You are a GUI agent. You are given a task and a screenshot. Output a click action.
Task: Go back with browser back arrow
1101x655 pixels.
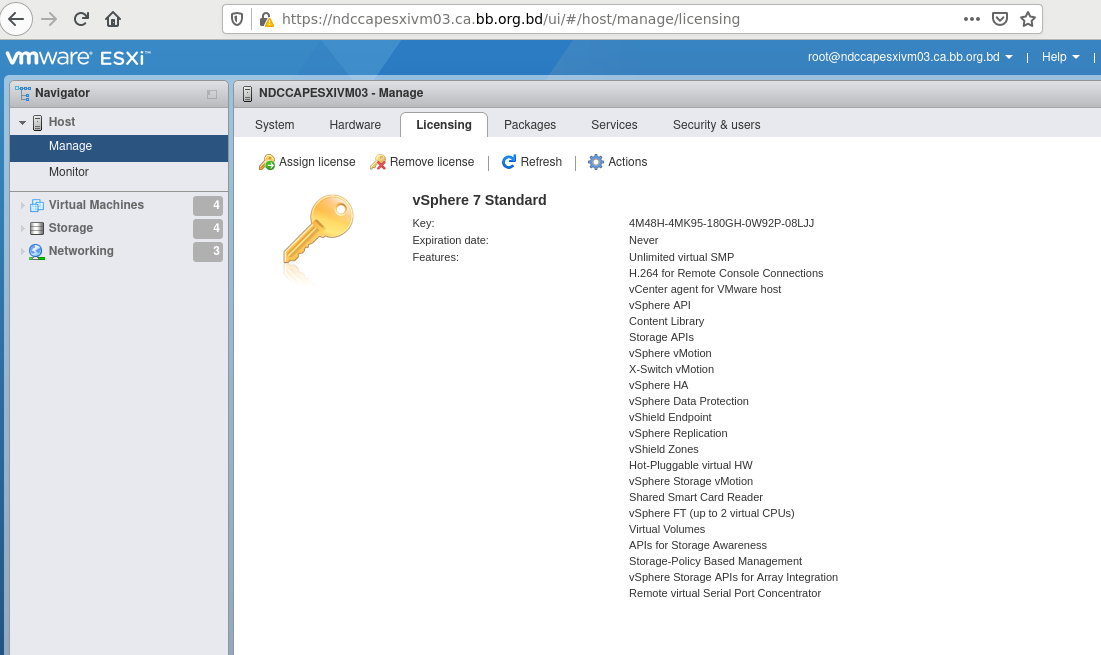tap(16, 19)
